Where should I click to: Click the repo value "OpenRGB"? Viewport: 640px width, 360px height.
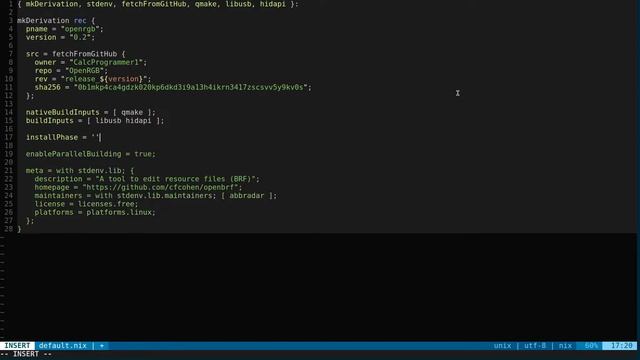[84, 71]
